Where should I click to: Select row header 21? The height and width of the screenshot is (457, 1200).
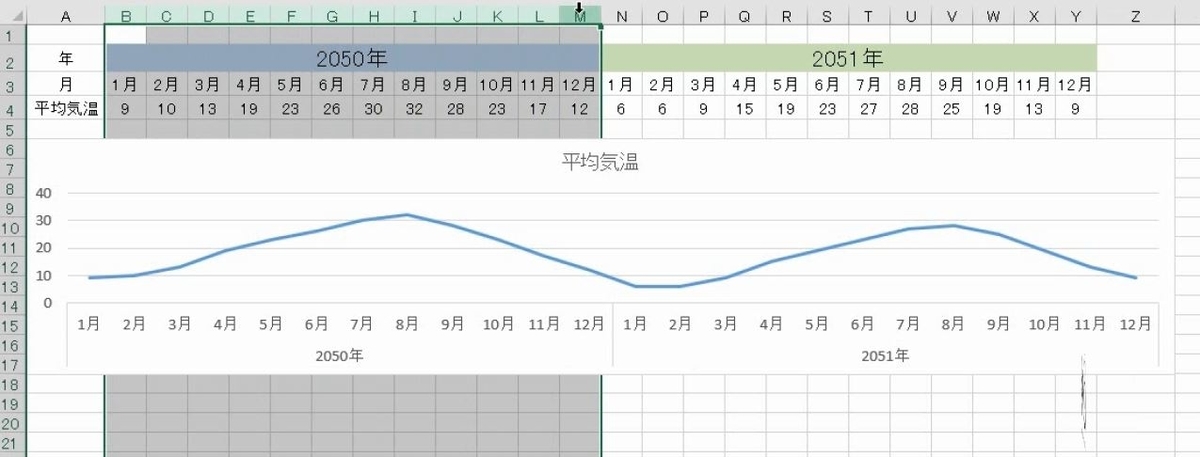12,443
